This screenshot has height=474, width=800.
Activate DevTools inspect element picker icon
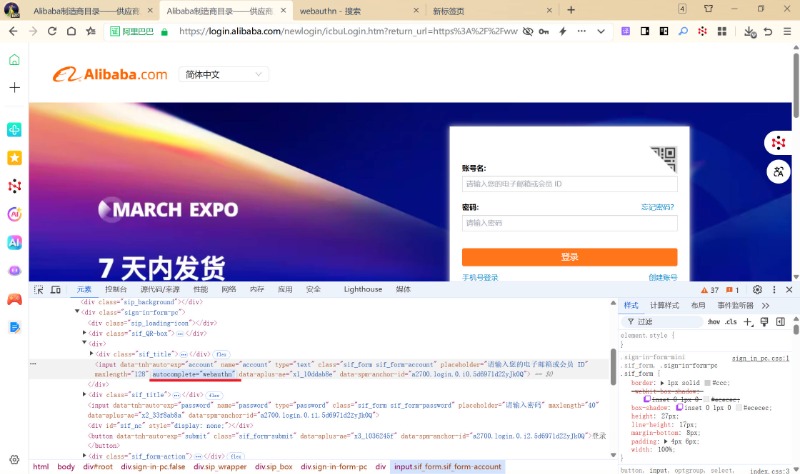[39, 289]
